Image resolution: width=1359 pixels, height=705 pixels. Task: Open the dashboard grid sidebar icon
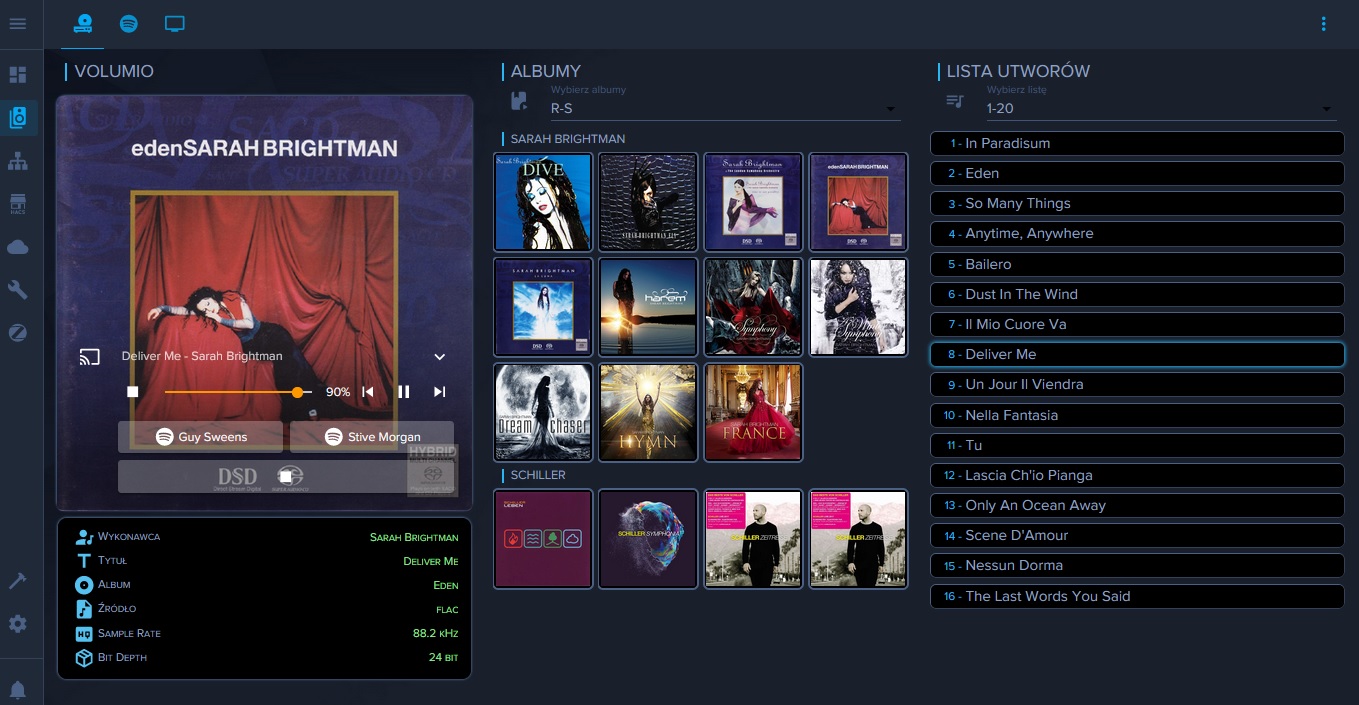click(18, 75)
